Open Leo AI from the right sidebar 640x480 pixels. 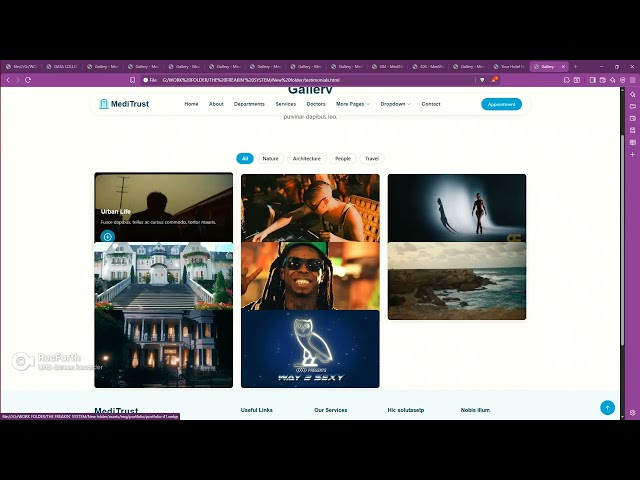point(633,94)
